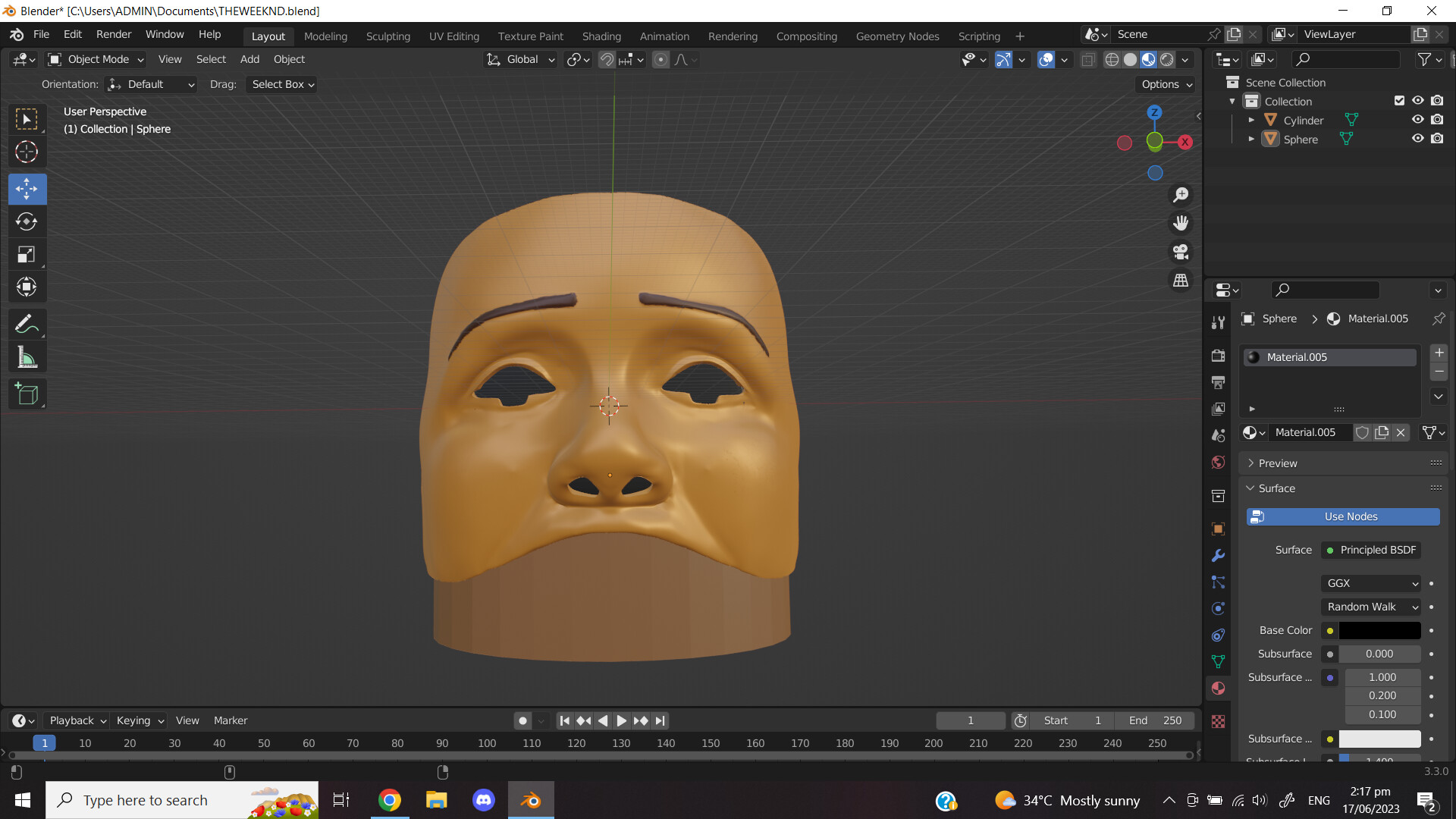
Task: Expand the Preview section in material properties
Action: 1276,463
